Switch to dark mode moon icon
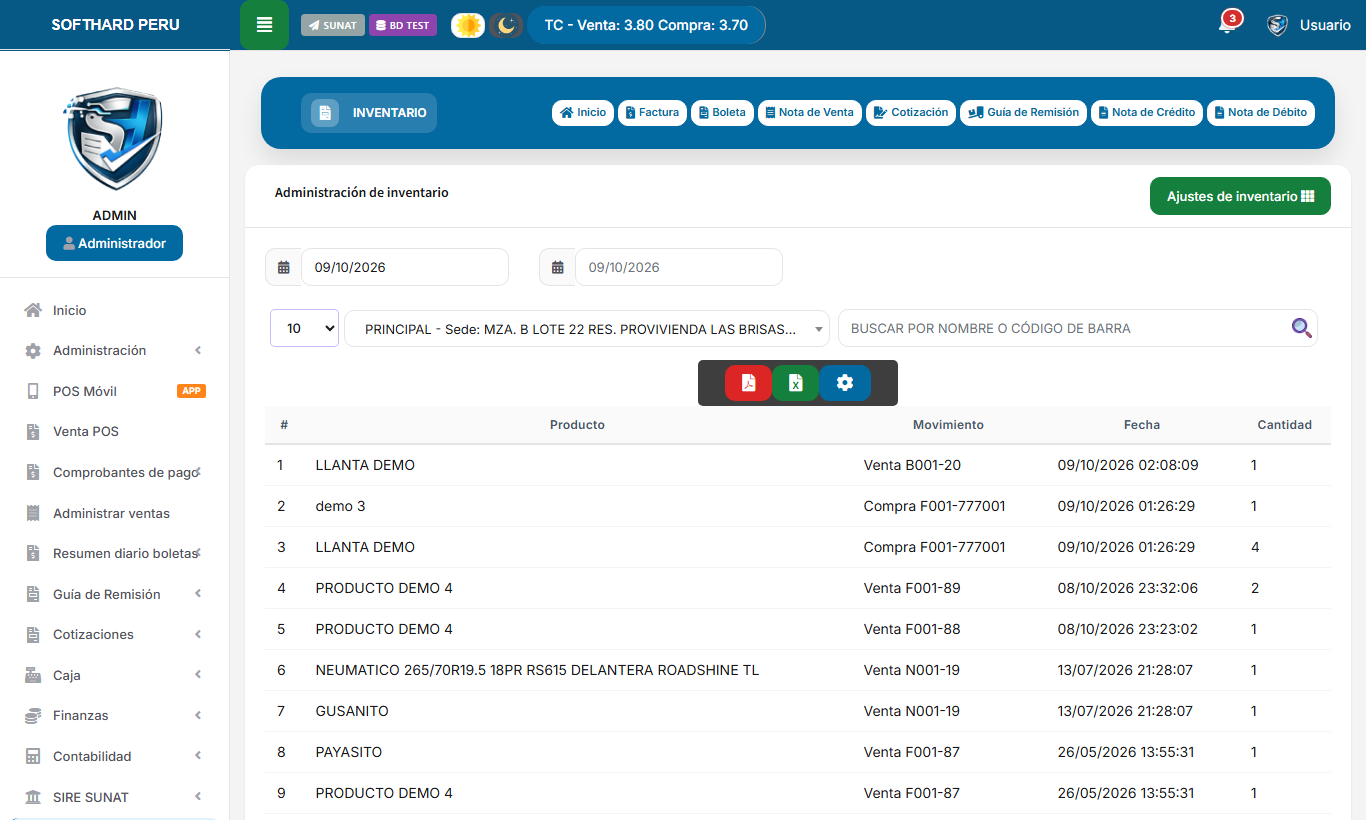Viewport: 1366px width, 820px height. coord(506,25)
